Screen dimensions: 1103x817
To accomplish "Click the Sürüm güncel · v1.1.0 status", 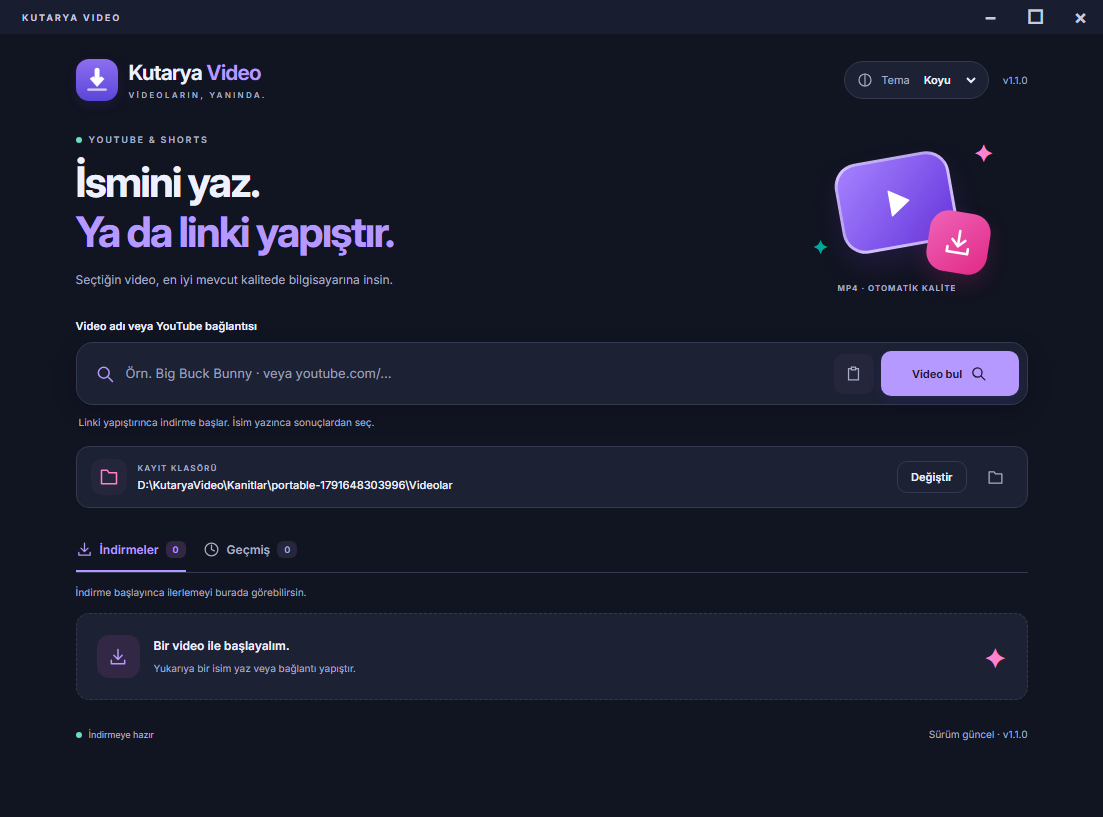I will (978, 735).
